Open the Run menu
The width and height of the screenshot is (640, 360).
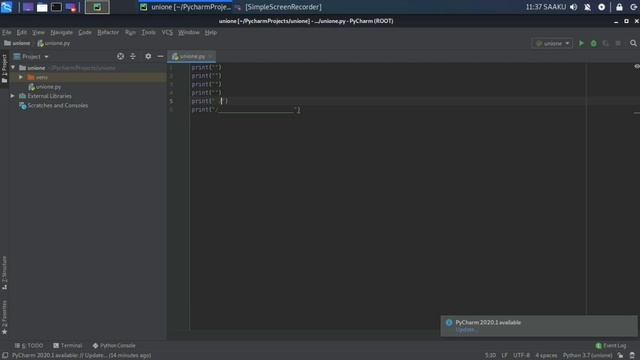click(x=130, y=32)
